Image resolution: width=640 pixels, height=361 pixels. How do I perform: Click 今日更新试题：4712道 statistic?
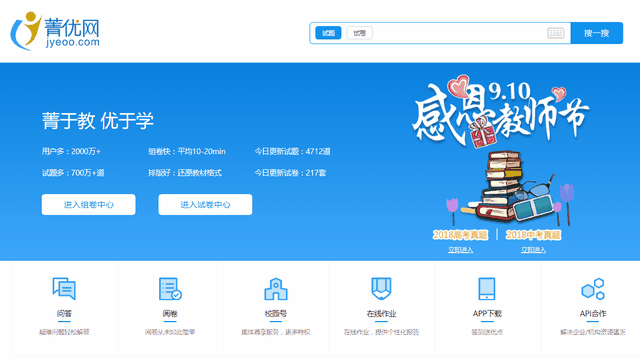(x=292, y=152)
